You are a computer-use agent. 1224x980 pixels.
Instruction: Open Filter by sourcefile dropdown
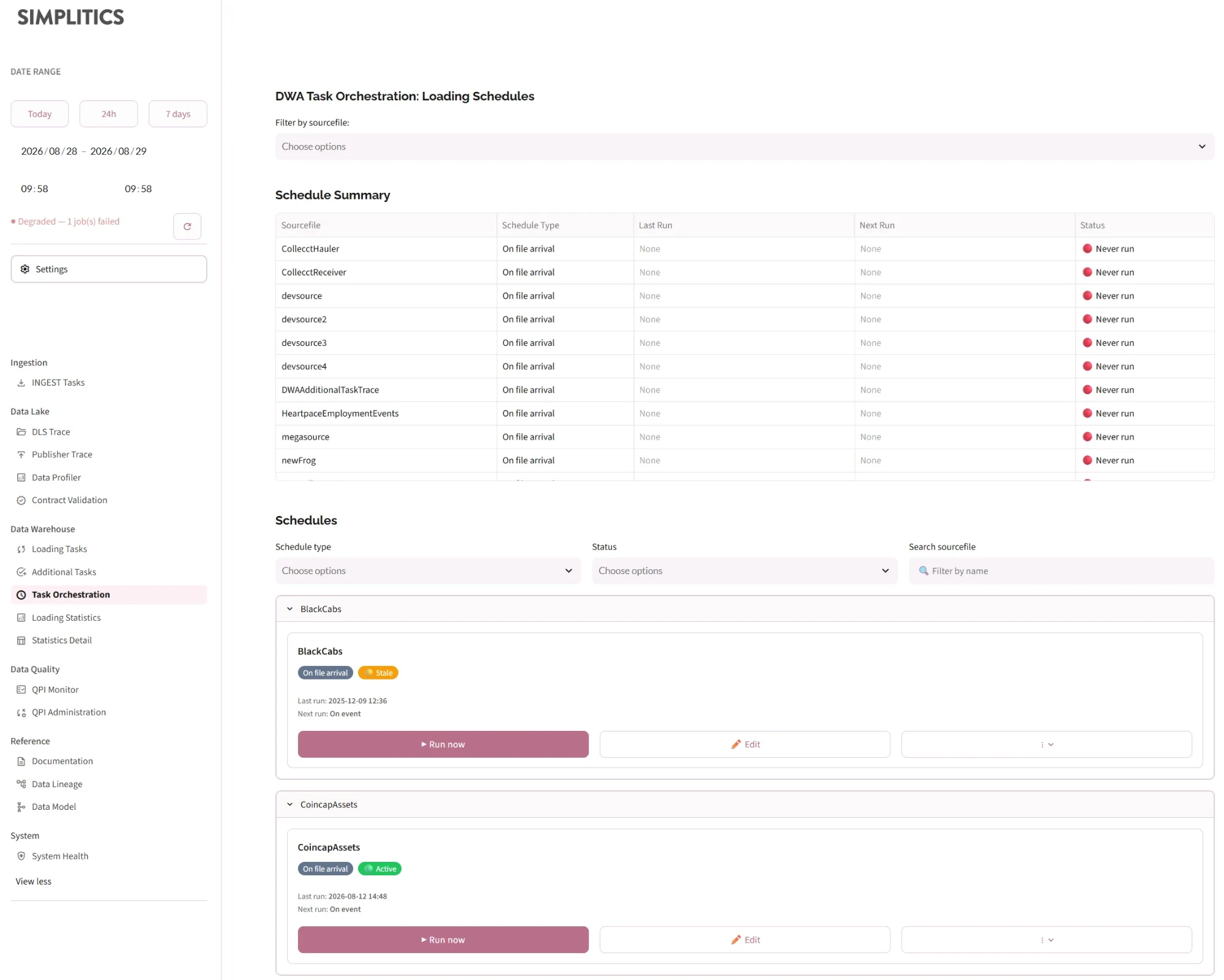tap(744, 147)
